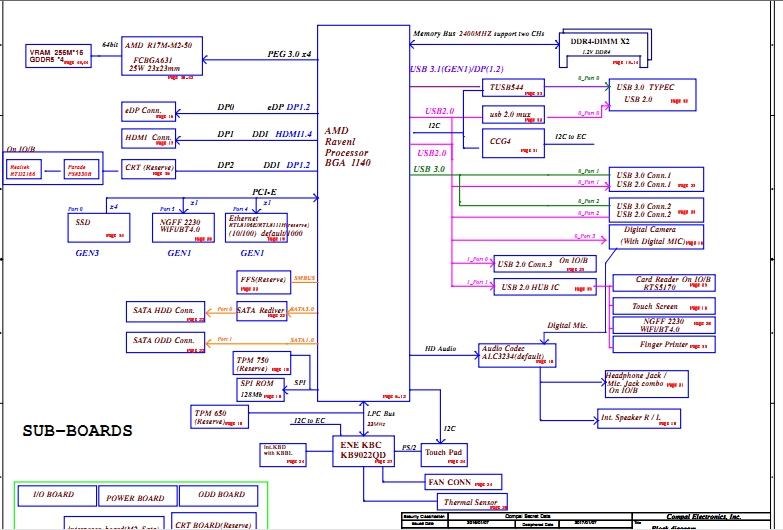Image resolution: width=783 pixels, height=530 pixels.
Task: Click the Parade chip box on IO/B
Action: click(81, 170)
